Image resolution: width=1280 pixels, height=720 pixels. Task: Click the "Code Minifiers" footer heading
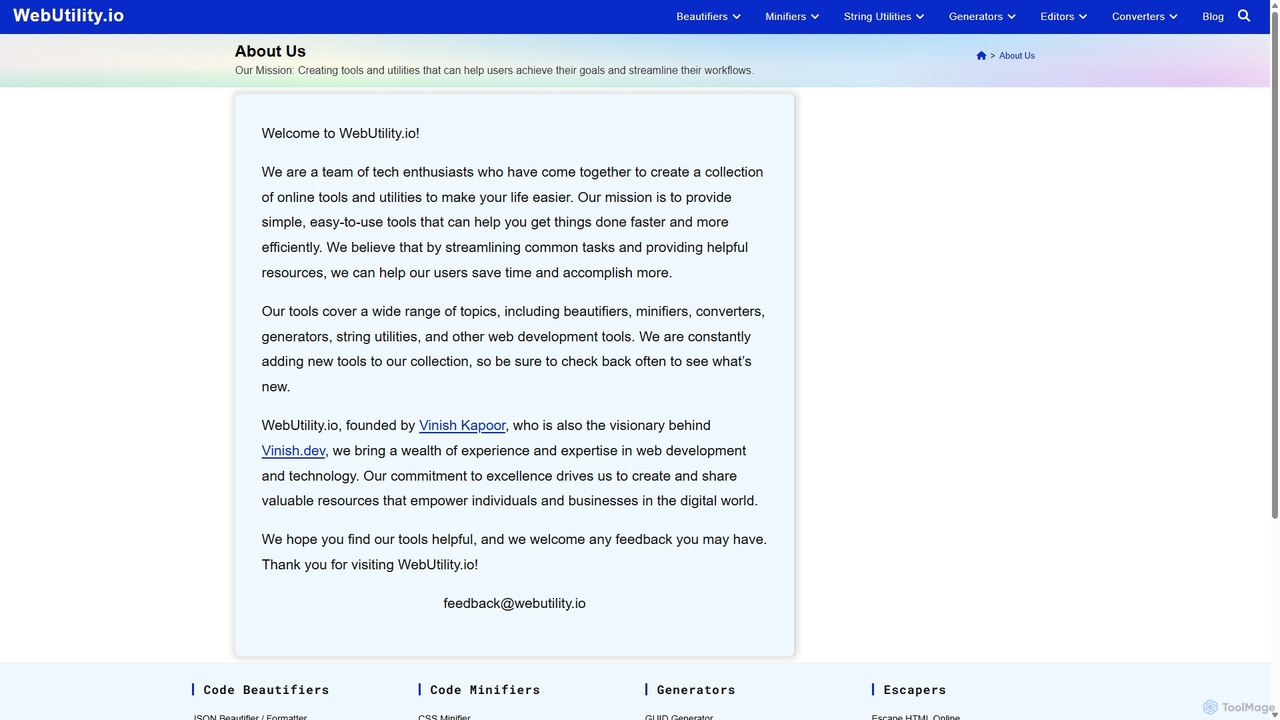[x=485, y=690]
